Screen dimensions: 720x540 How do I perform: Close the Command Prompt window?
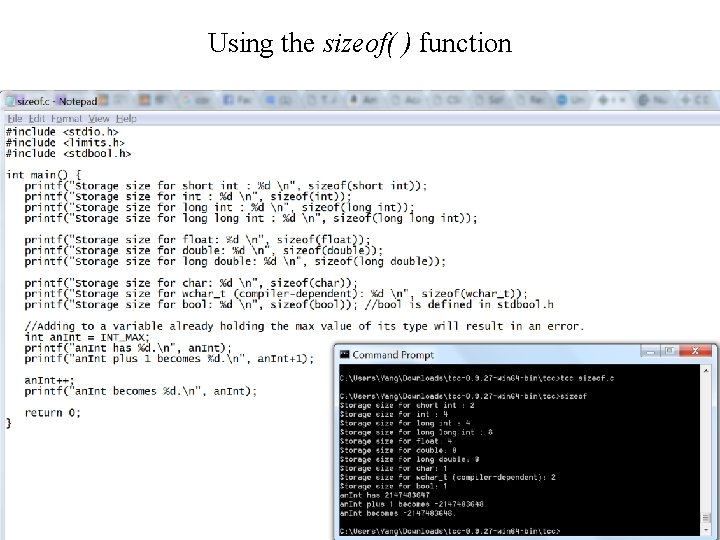696,351
